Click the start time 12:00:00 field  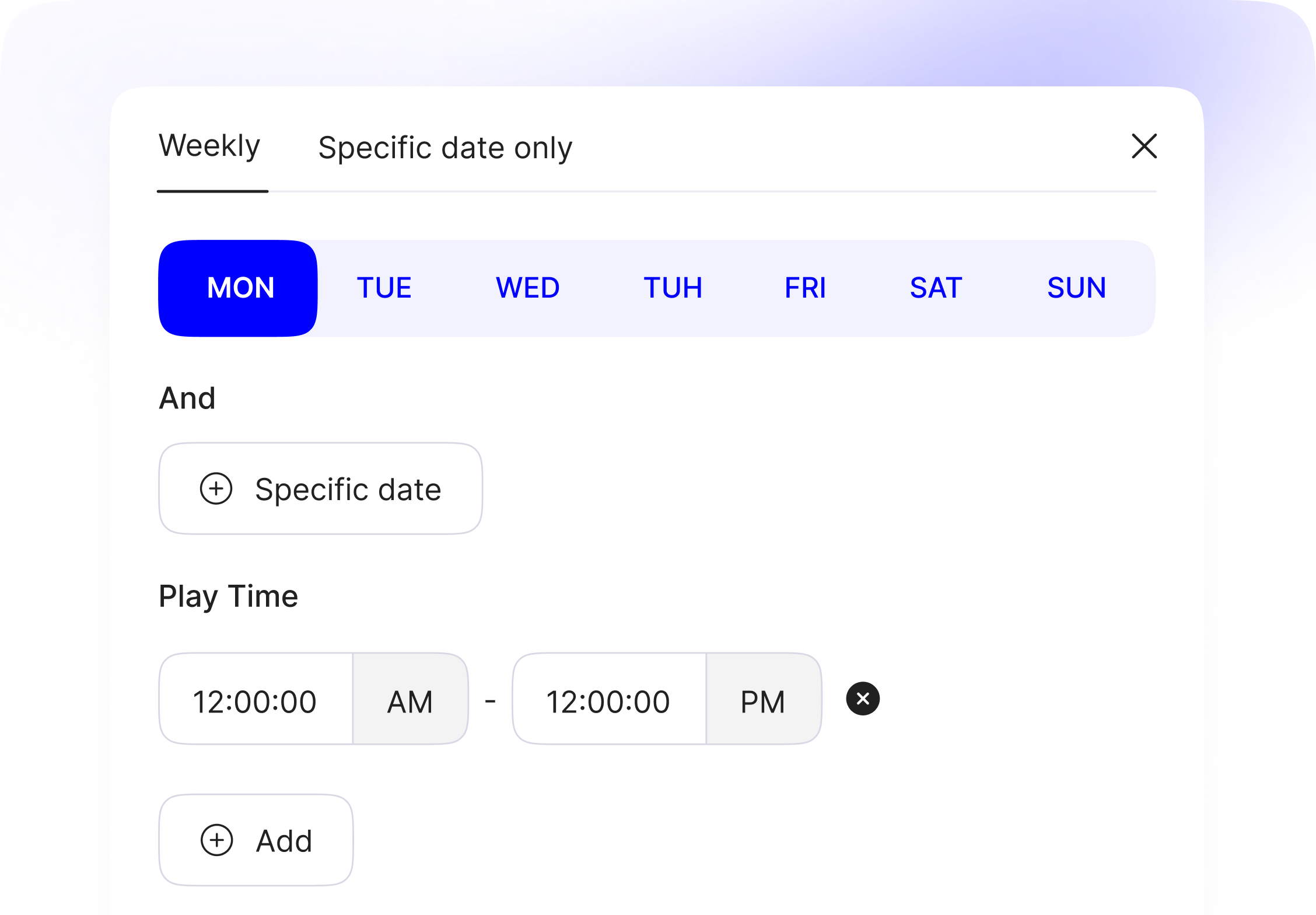pos(255,701)
